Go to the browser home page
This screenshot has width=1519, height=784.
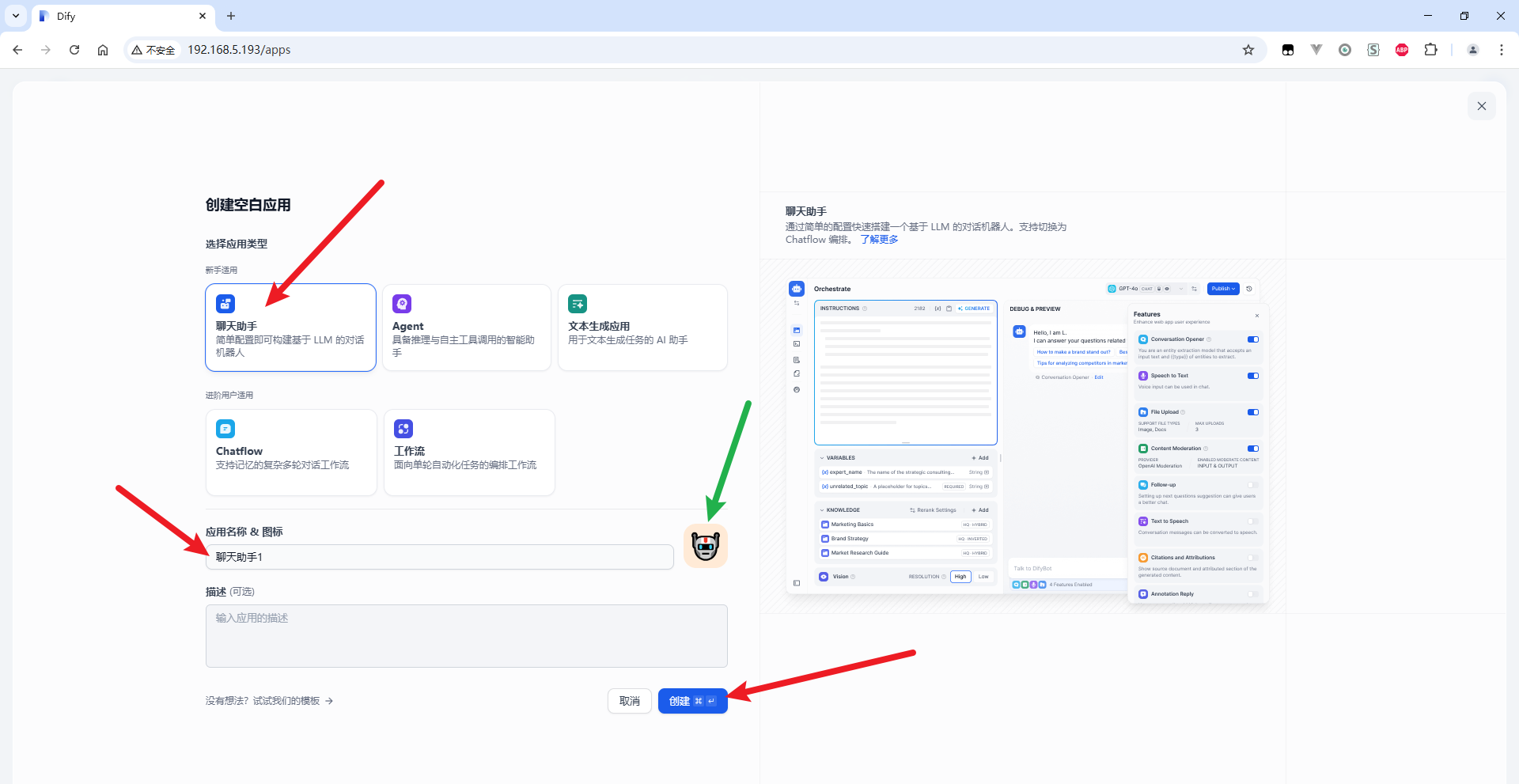(x=103, y=50)
